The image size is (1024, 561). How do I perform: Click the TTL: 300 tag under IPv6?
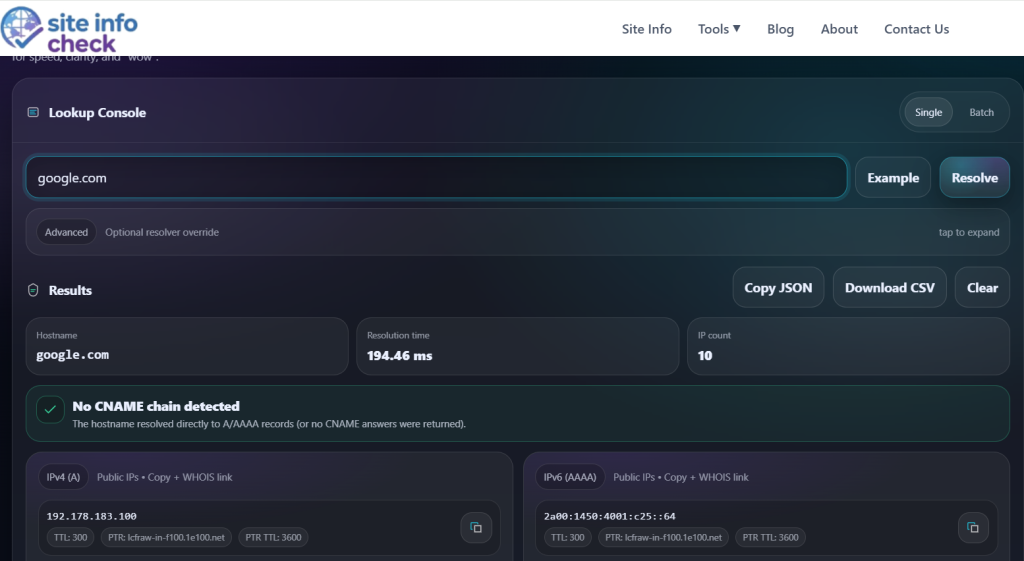(x=568, y=537)
